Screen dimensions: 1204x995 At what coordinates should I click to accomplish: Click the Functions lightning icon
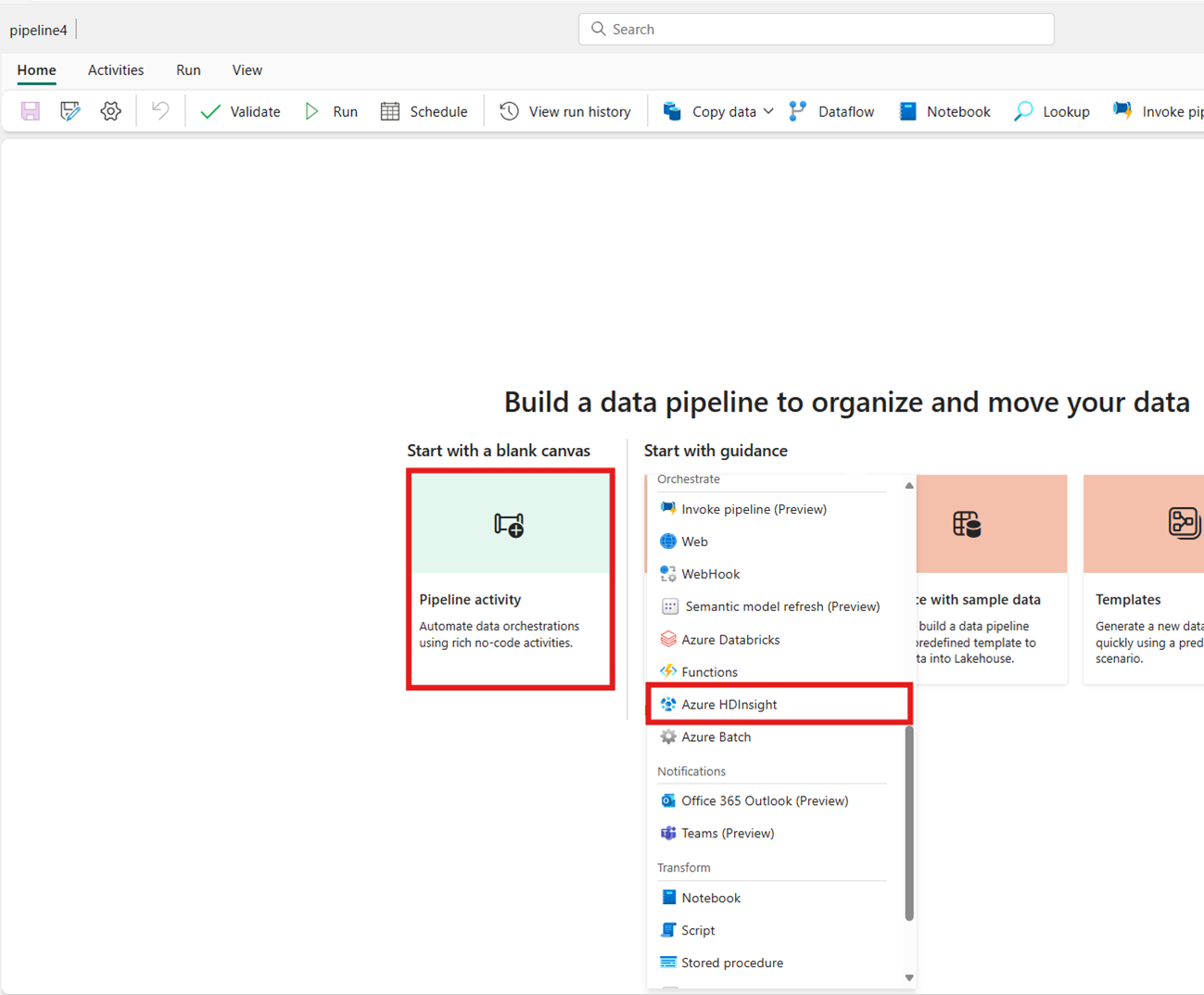[x=668, y=671]
